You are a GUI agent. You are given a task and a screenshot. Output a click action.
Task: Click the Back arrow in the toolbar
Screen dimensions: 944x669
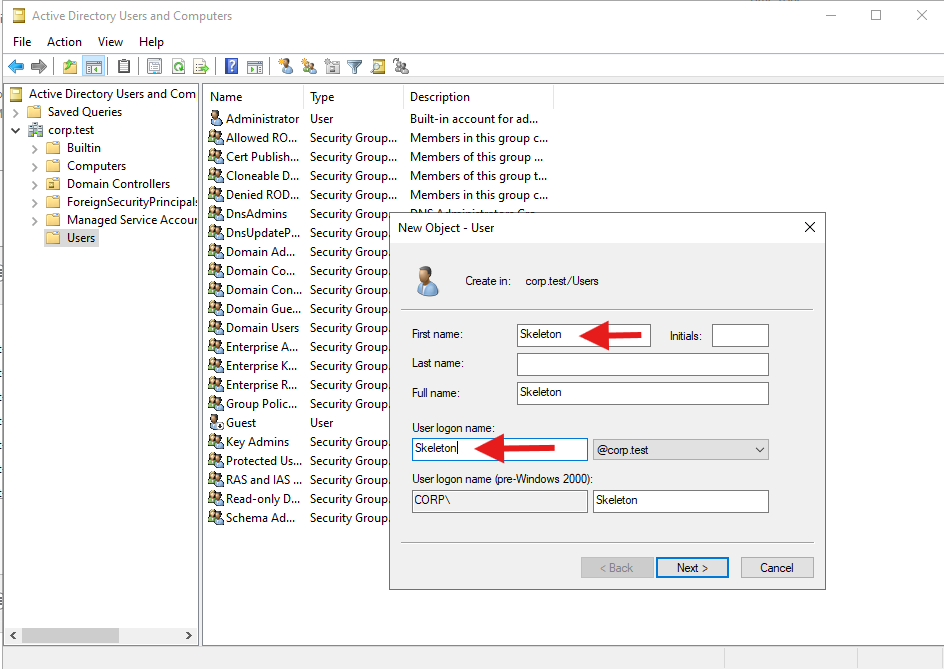pyautogui.click(x=16, y=66)
